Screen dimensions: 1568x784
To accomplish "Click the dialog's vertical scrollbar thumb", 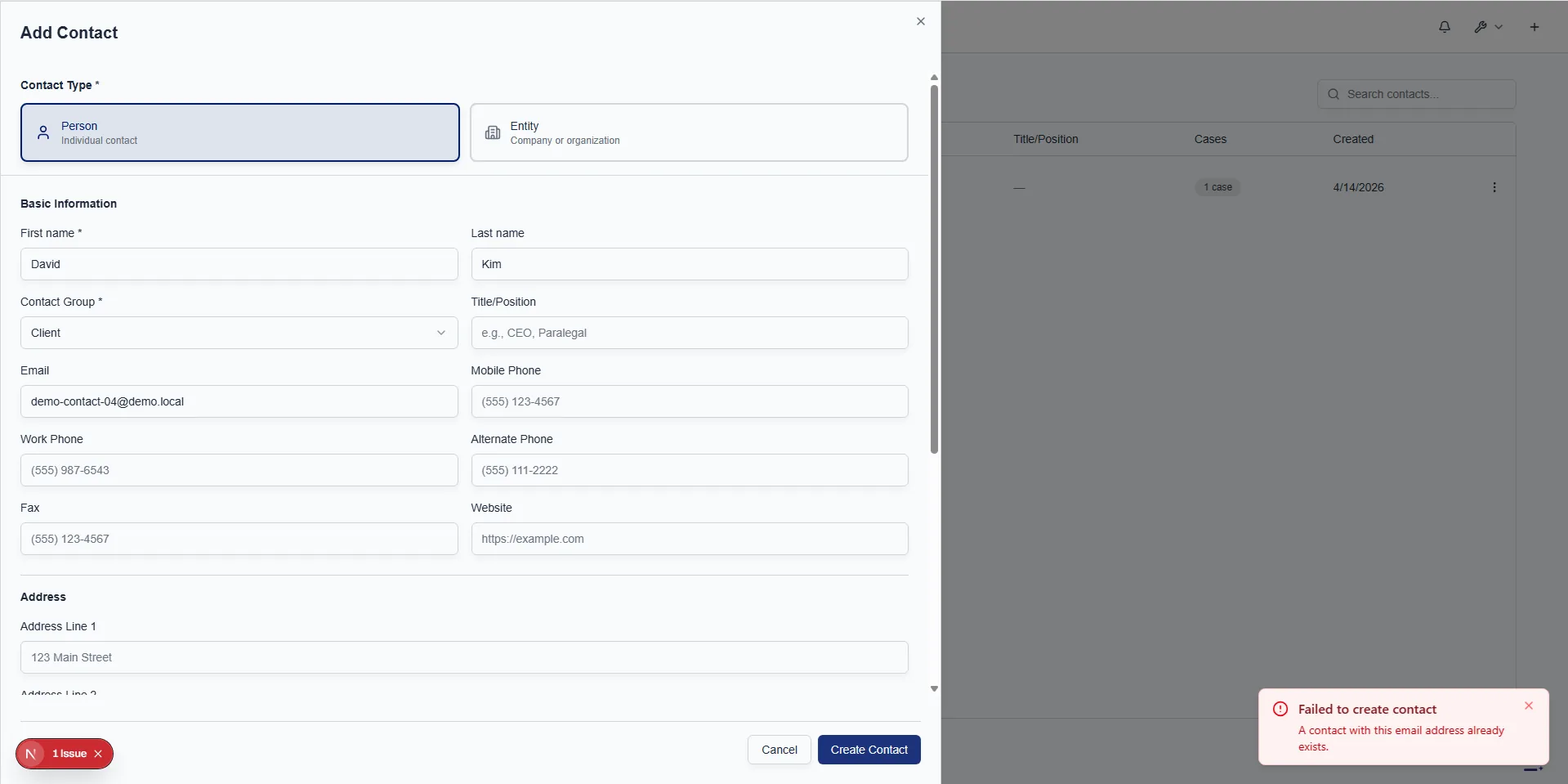I will 934,269.
